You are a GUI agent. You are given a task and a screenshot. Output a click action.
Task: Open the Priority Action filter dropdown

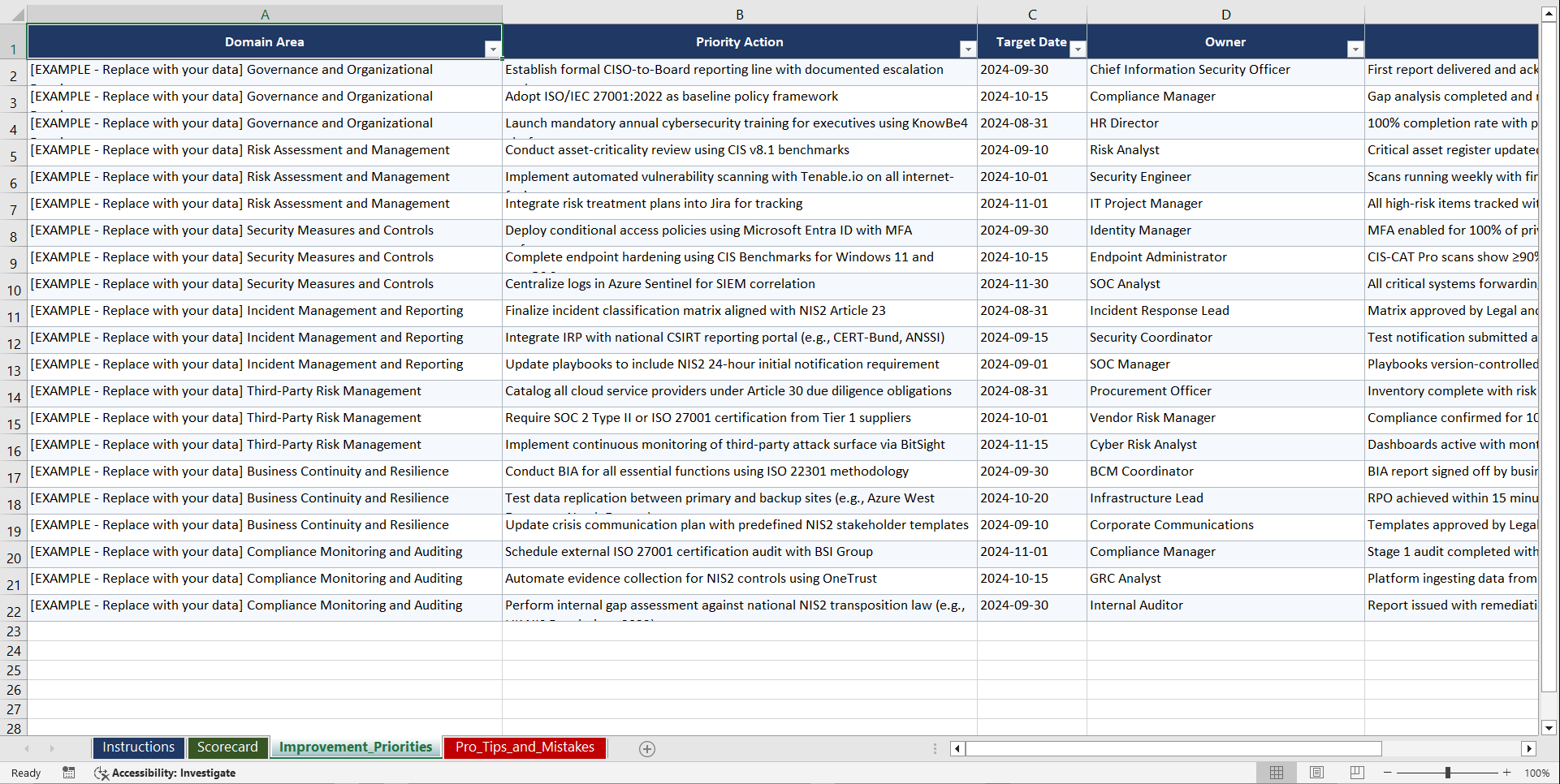tap(967, 49)
